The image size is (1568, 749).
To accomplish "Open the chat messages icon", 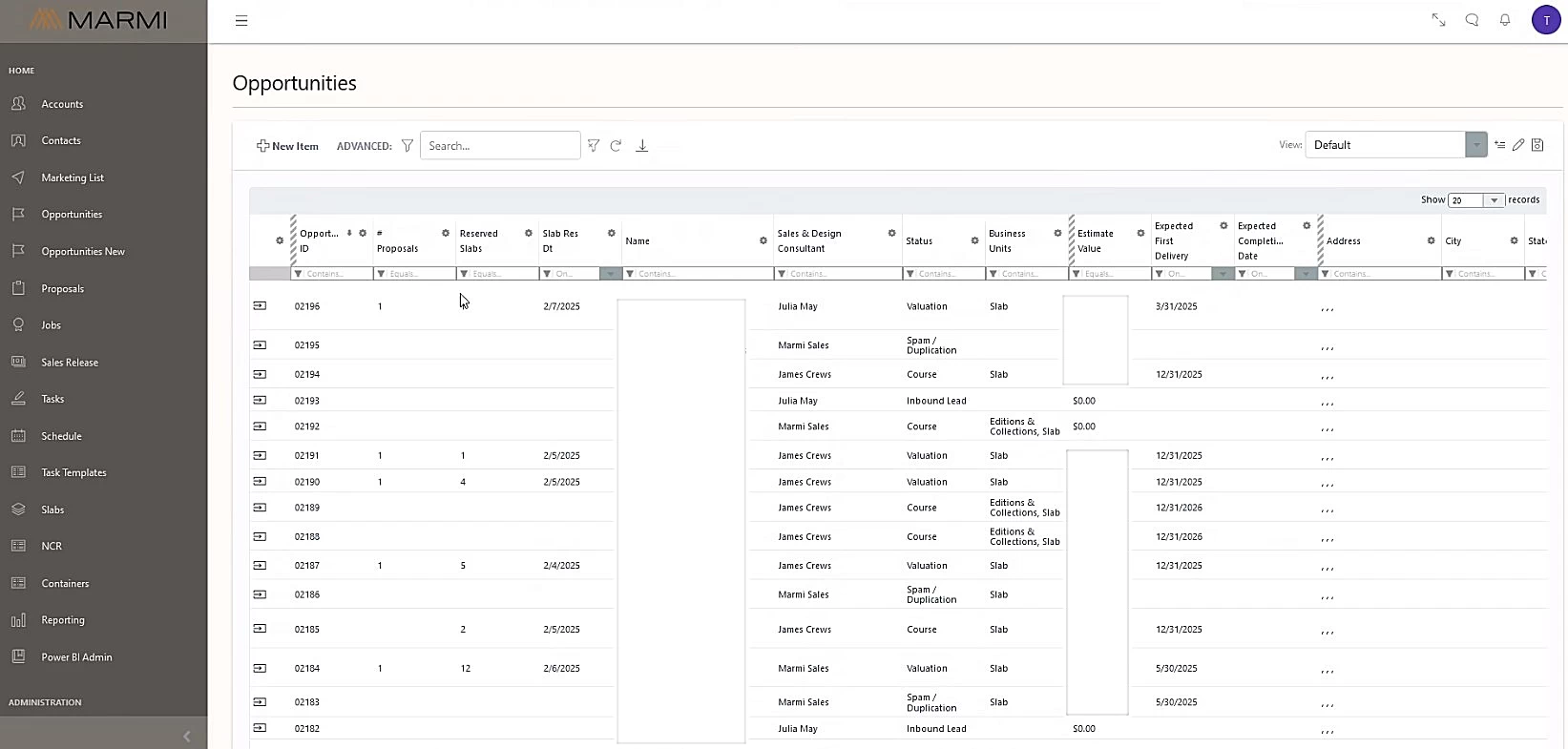I will [1472, 20].
